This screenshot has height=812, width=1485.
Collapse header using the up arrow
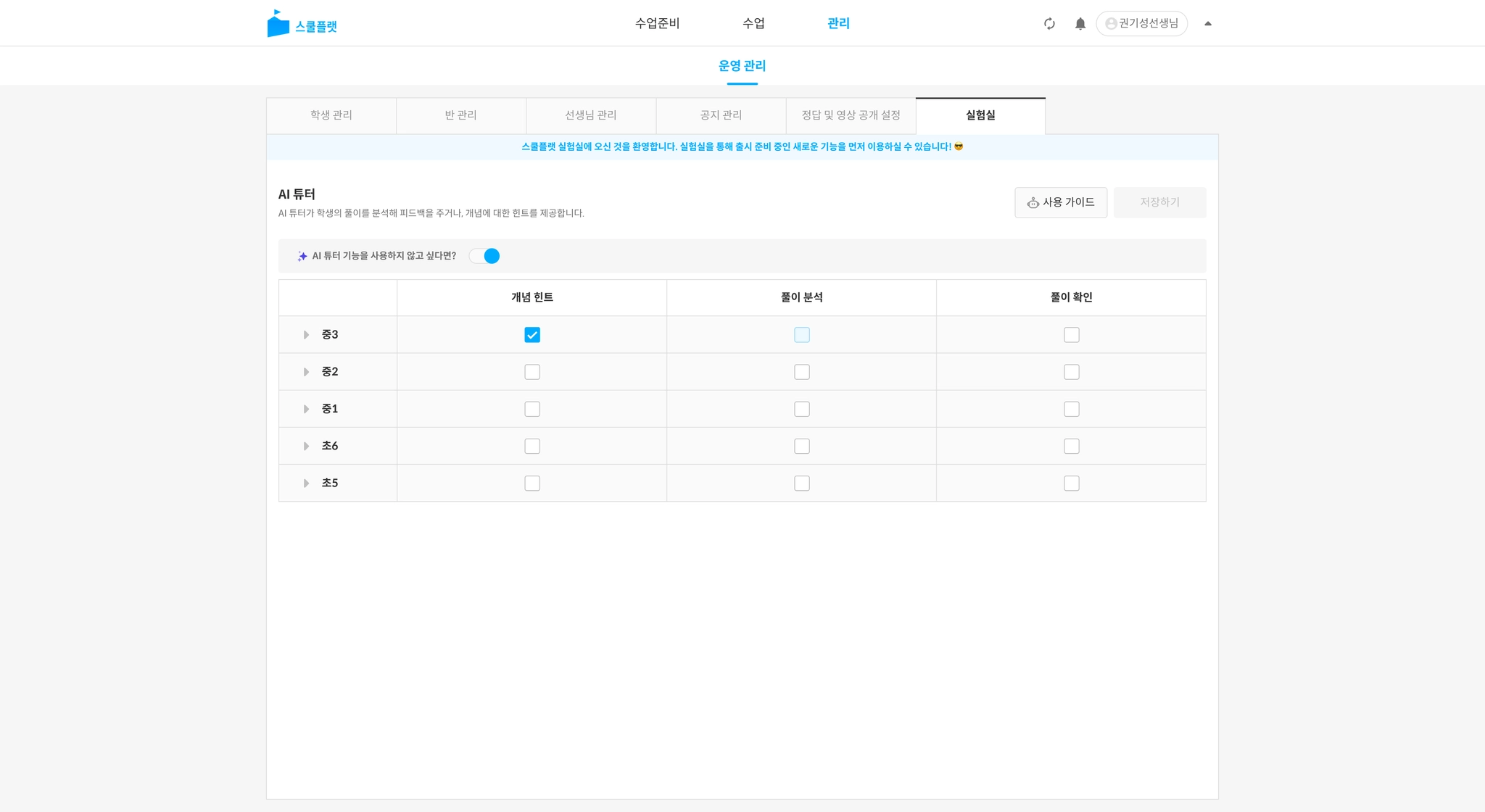point(1207,24)
